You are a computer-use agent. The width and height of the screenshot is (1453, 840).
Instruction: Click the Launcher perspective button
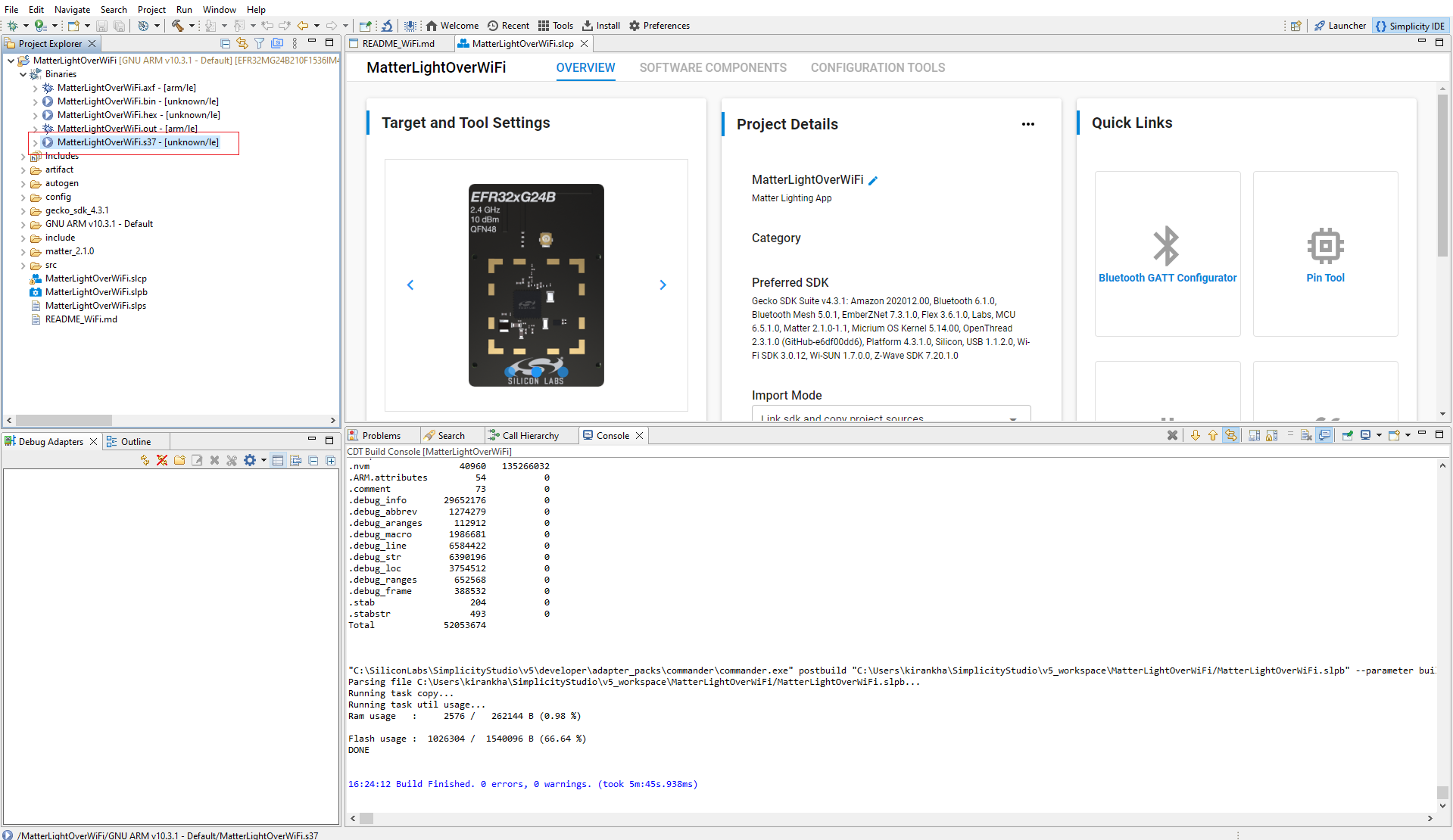point(1340,26)
